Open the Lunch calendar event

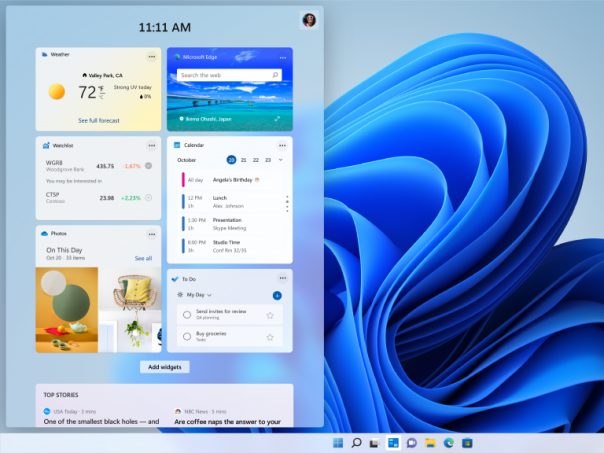[232, 202]
